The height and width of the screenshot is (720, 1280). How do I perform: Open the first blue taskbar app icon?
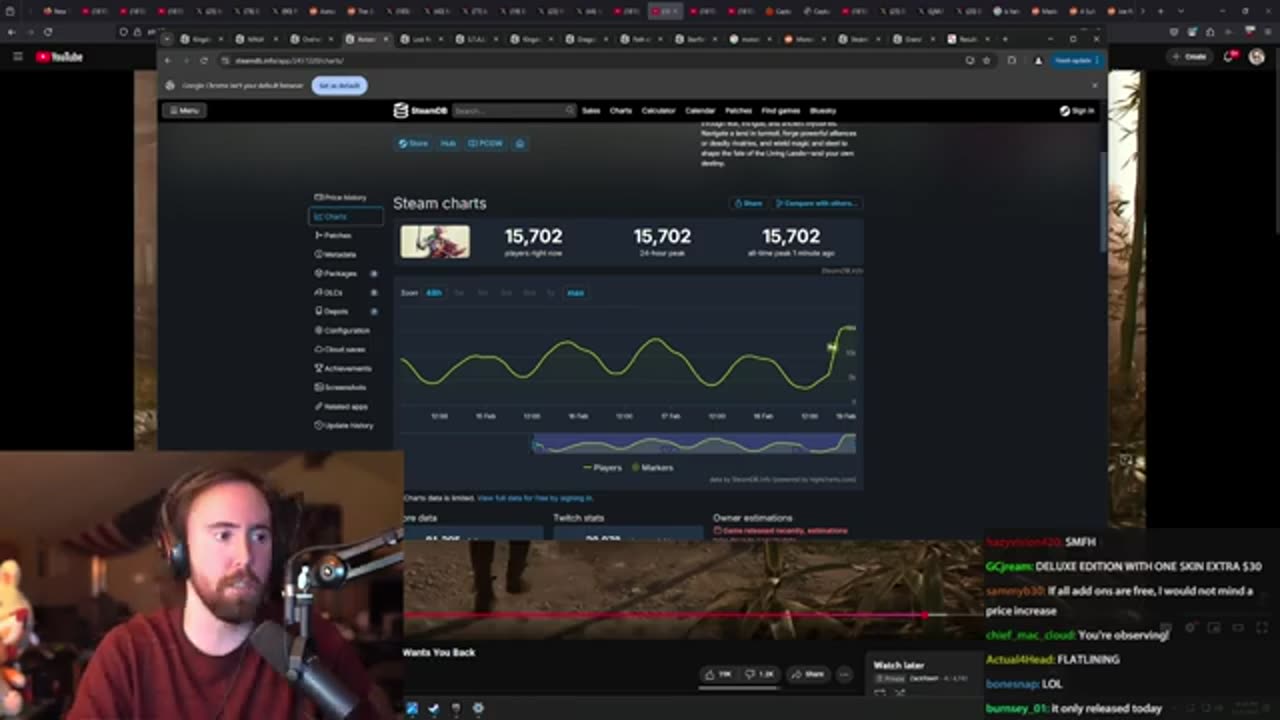[x=412, y=709]
